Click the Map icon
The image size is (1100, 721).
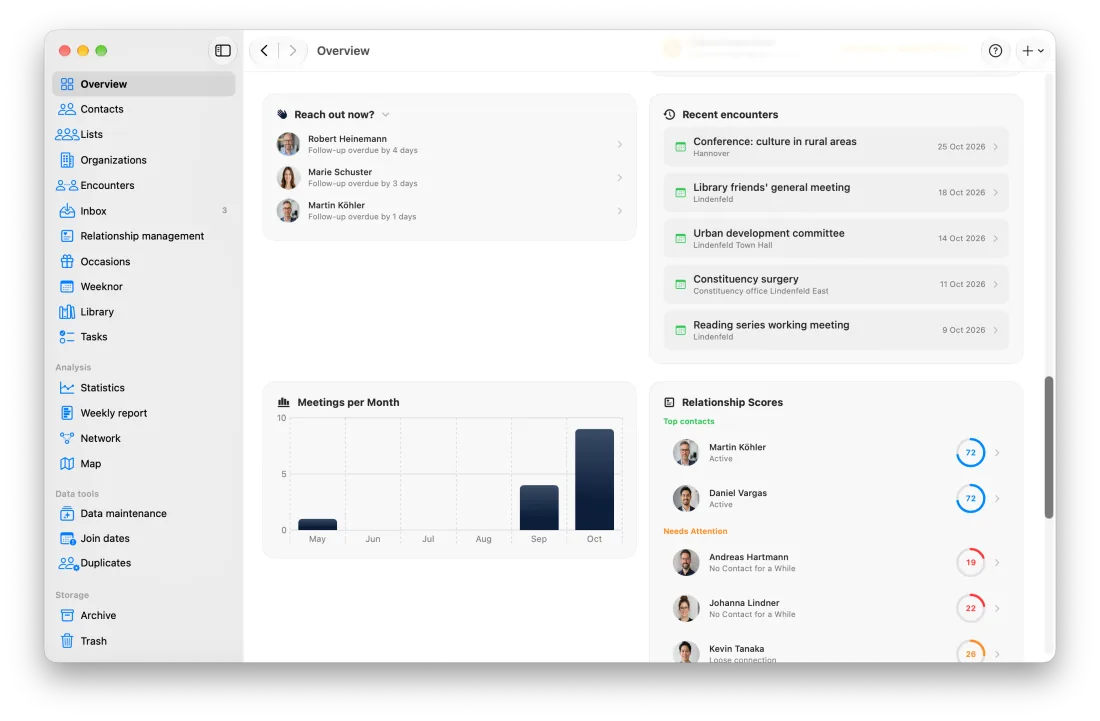click(67, 464)
